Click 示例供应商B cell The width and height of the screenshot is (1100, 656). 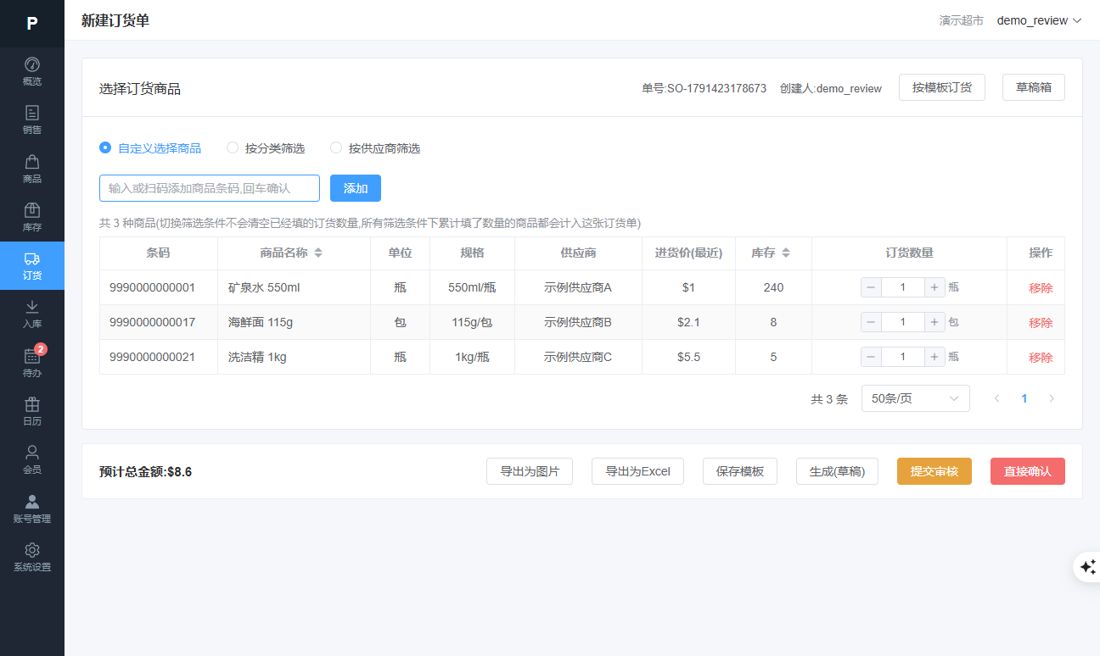pos(578,322)
